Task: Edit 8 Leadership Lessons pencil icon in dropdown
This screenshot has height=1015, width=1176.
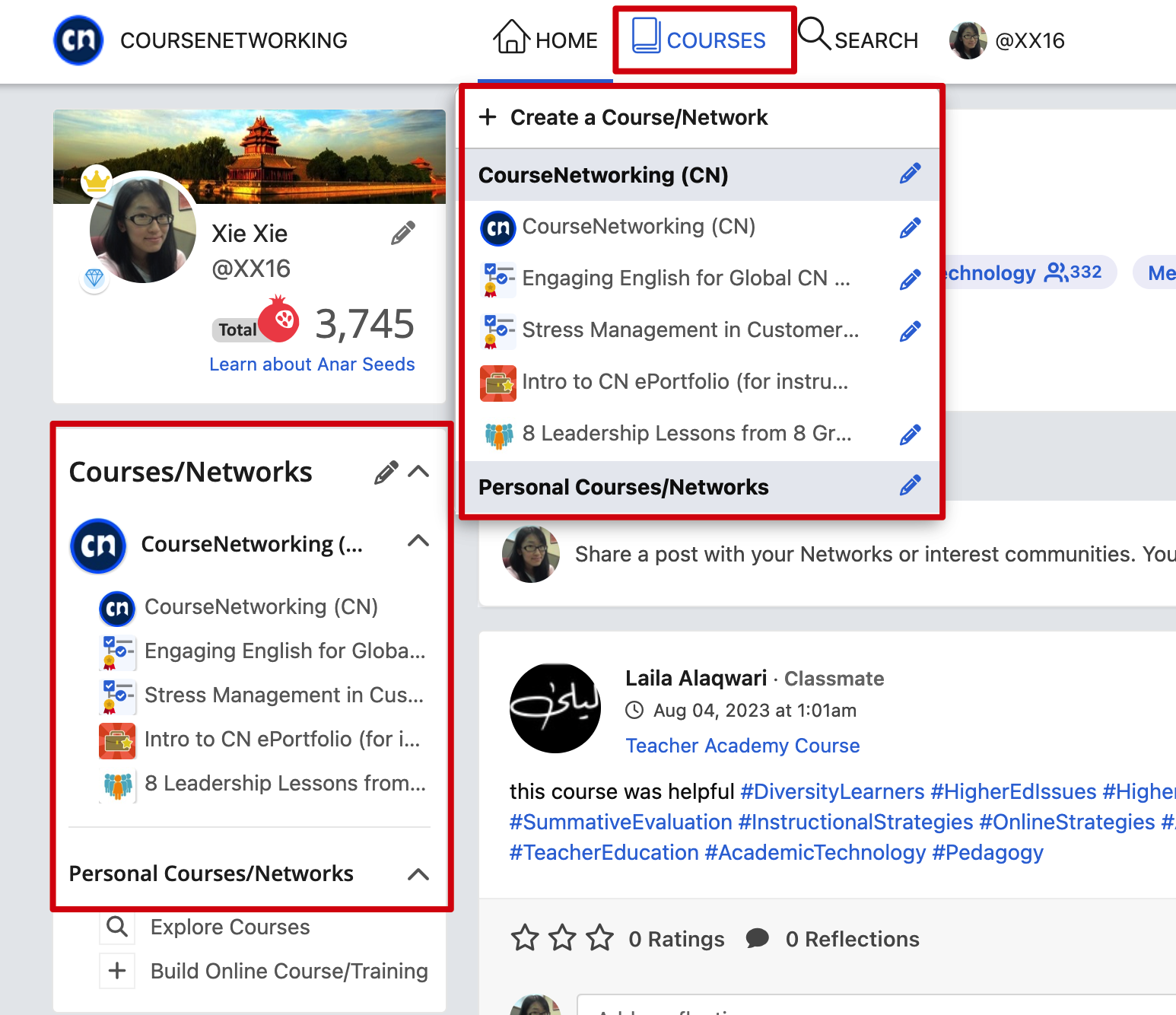Action: 910,434
